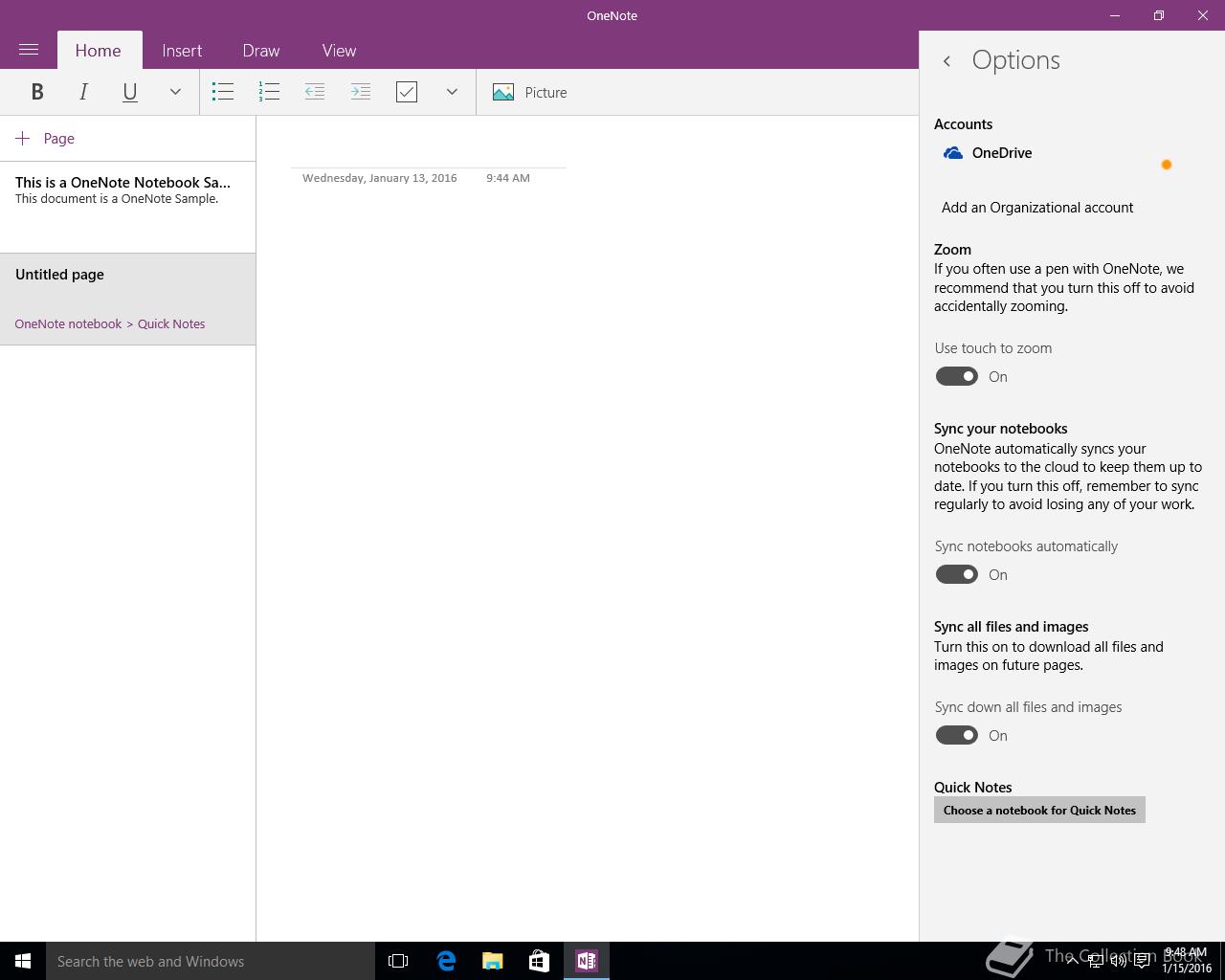The image size is (1225, 980).
Task: Increase indent of paragraph
Action: (x=361, y=92)
